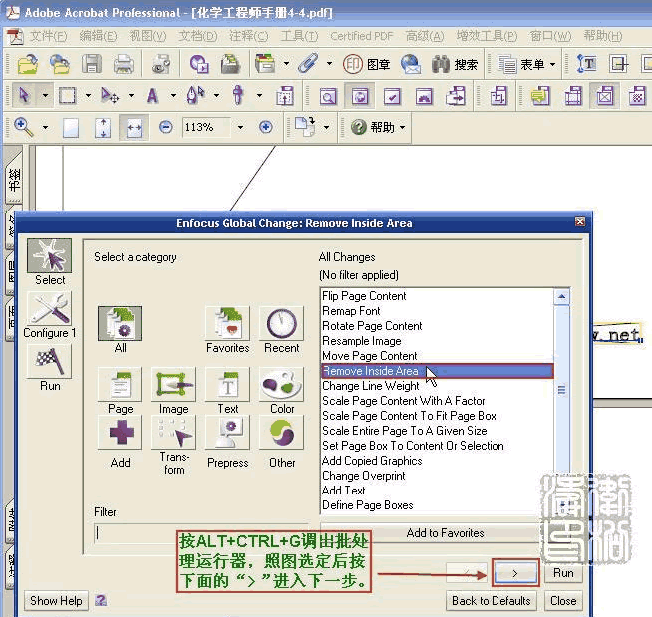Expand the 帮助 help dropdown arrow
Image resolution: width=652 pixels, height=617 pixels.
coord(402,127)
